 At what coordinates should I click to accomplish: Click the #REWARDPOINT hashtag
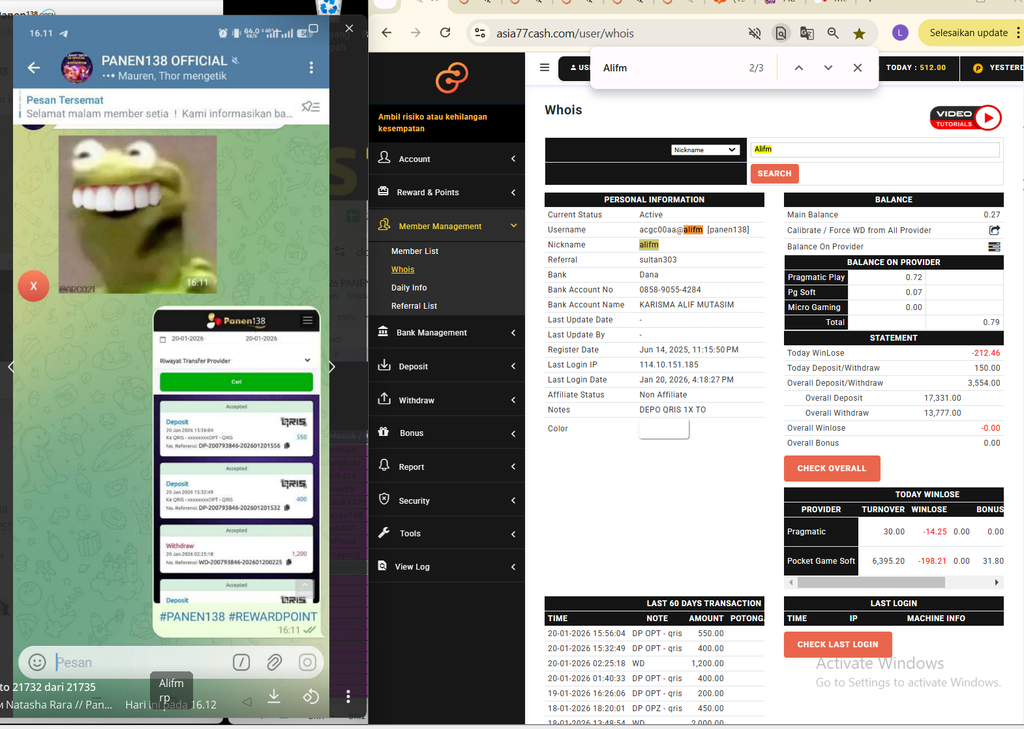273,617
